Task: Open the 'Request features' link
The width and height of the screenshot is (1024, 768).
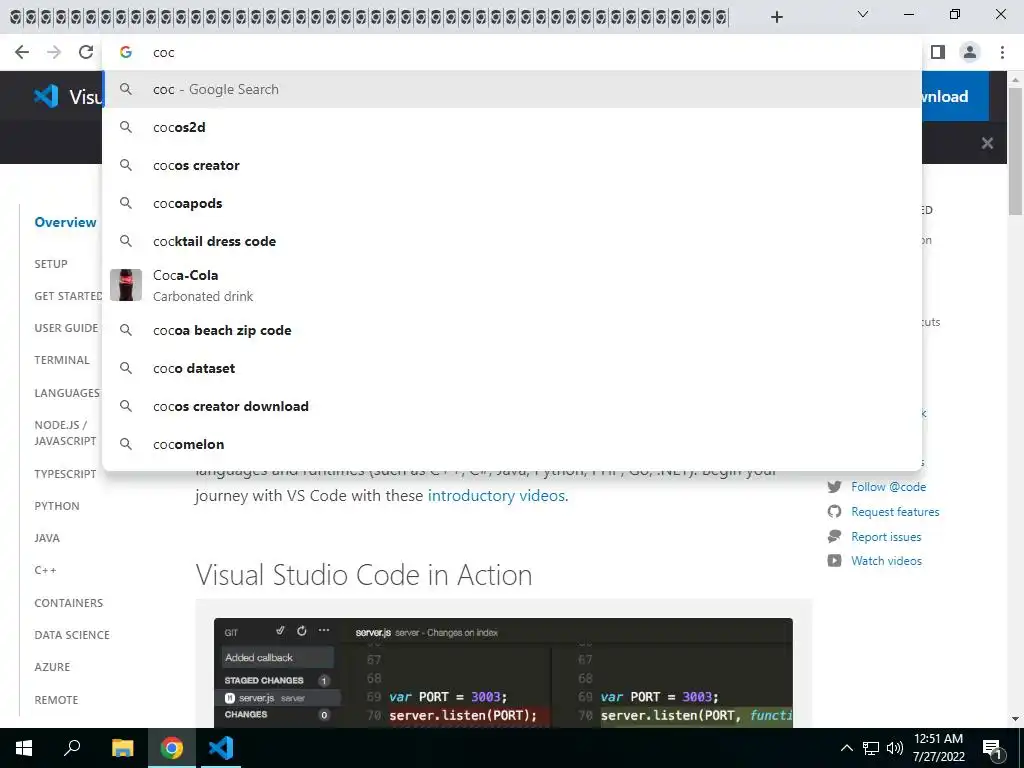Action: pos(895,511)
